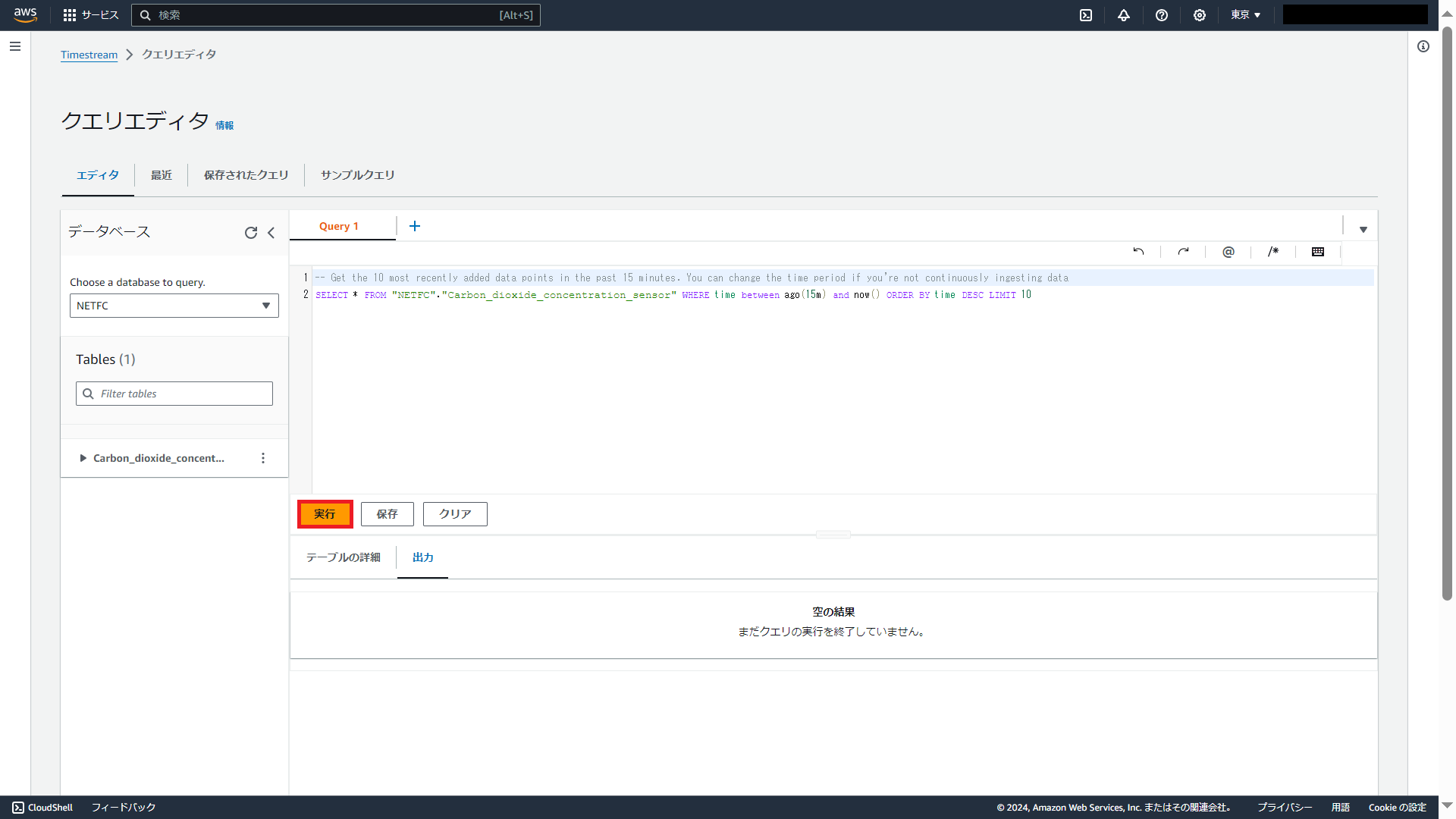The height and width of the screenshot is (819, 1456).
Task: Insert a comment using the /* icon
Action: pyautogui.click(x=1273, y=251)
